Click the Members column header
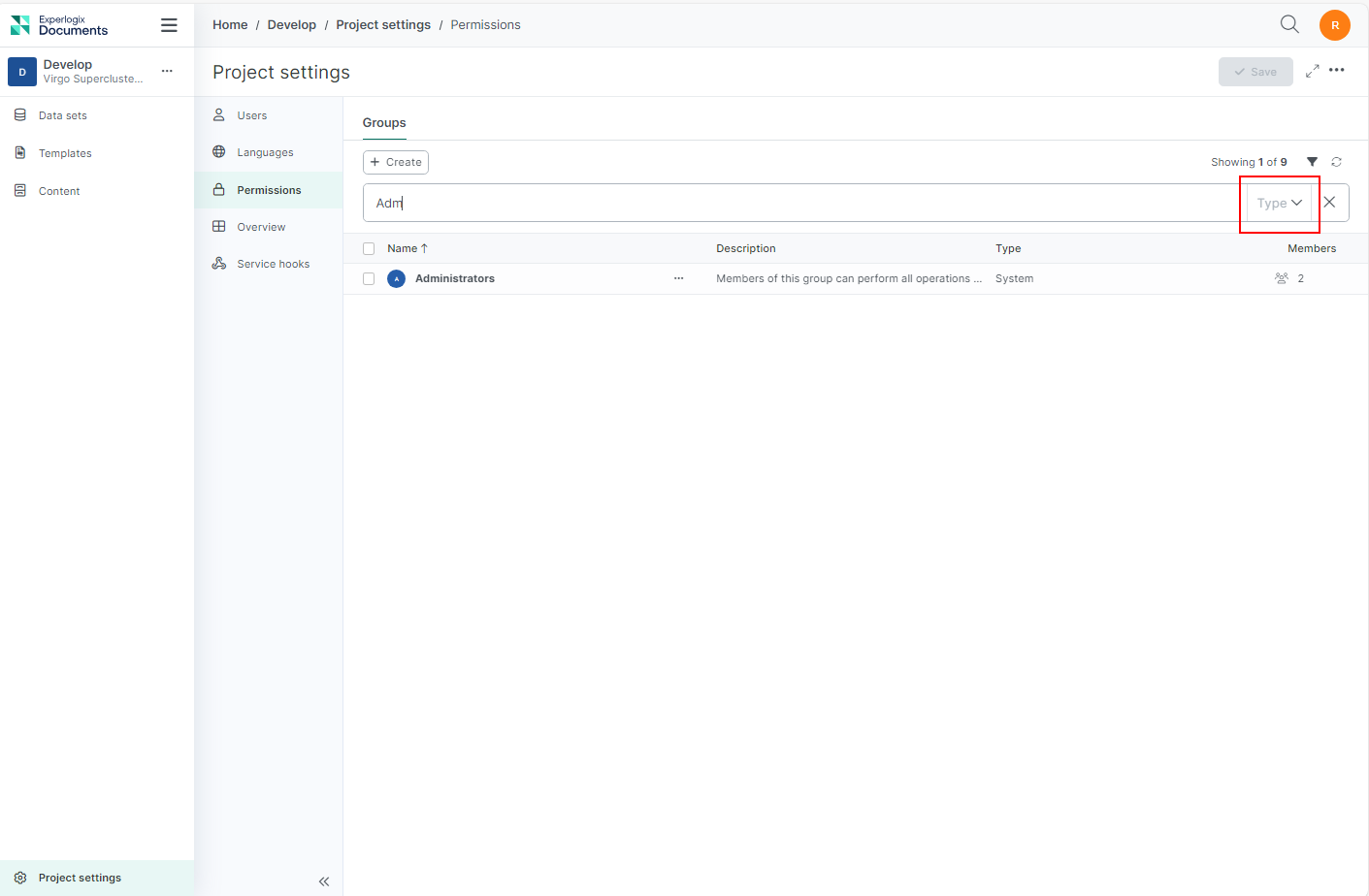This screenshot has width=1369, height=896. [x=1312, y=248]
